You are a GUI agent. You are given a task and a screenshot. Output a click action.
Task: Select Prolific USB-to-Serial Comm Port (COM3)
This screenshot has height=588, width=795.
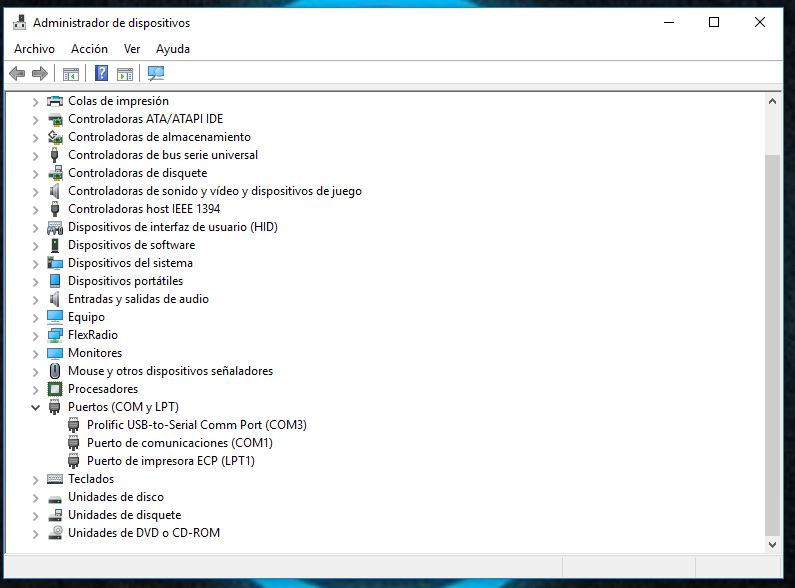coord(196,425)
